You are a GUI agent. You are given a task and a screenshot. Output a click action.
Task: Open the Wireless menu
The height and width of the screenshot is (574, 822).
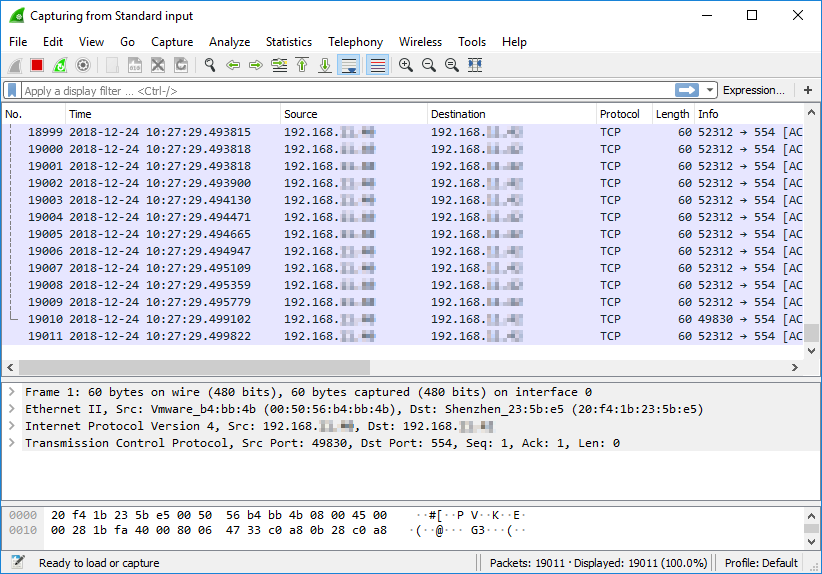click(x=420, y=42)
